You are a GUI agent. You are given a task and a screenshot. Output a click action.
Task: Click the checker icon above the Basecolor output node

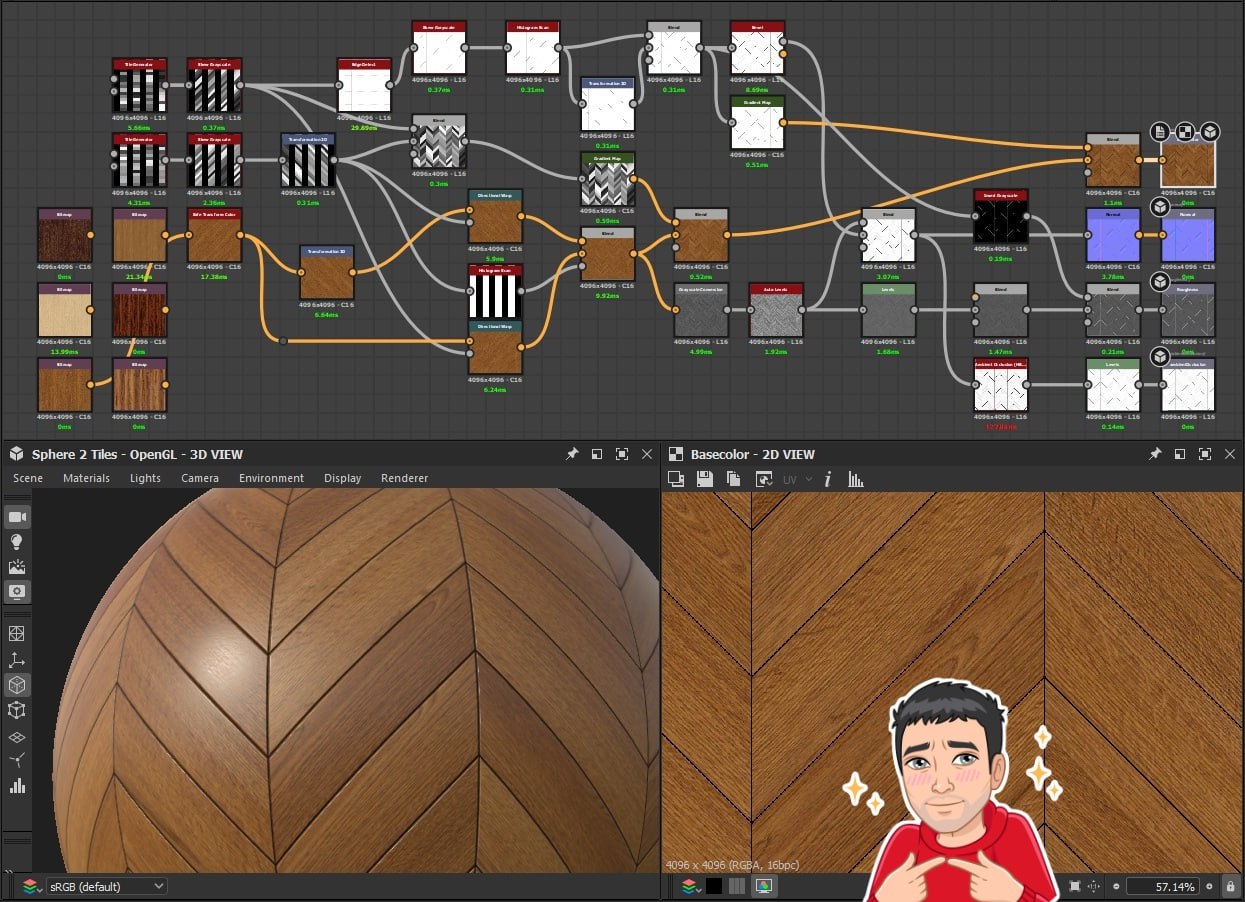click(x=1185, y=132)
